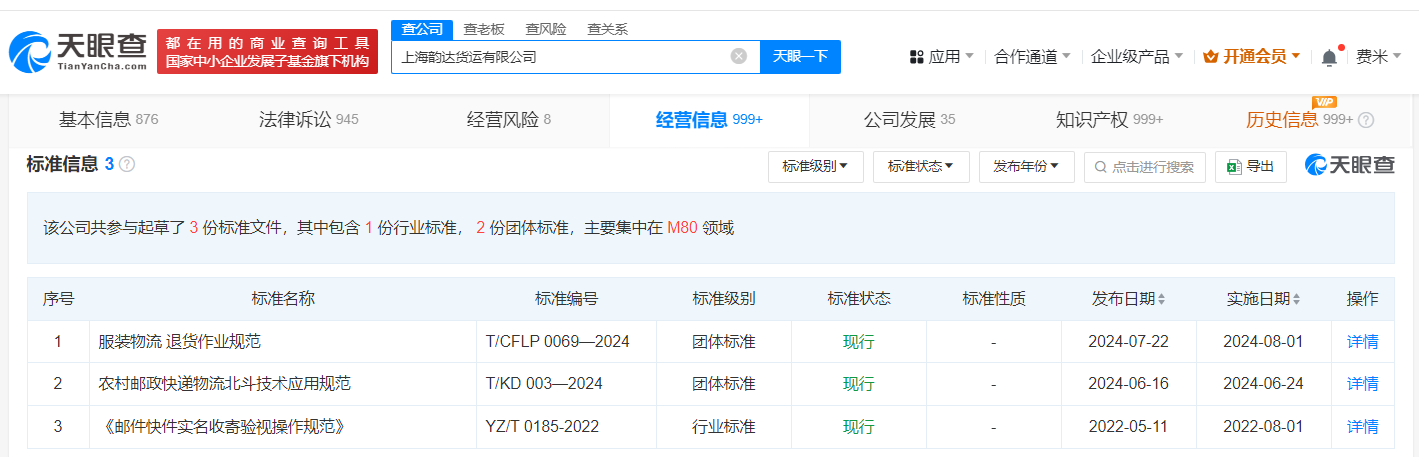Click implementation date 2024-06-24

[x=1264, y=384]
